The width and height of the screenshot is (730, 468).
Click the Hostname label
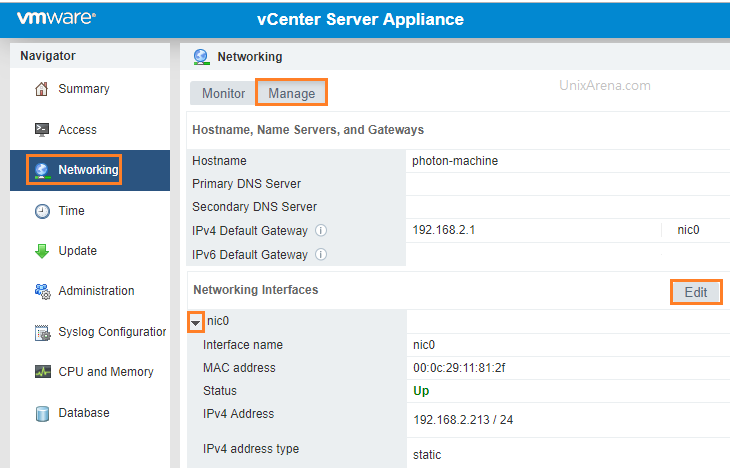[219, 161]
